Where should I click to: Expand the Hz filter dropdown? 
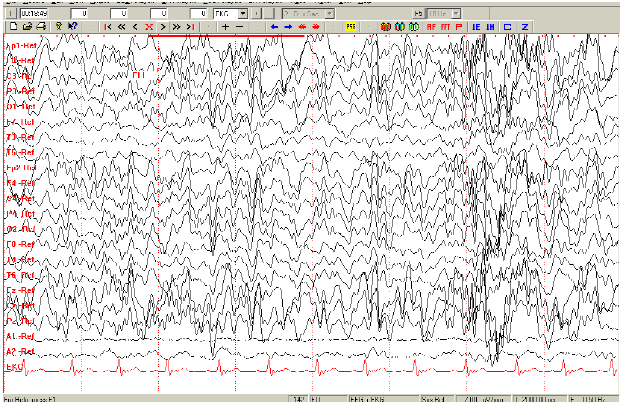456,14
